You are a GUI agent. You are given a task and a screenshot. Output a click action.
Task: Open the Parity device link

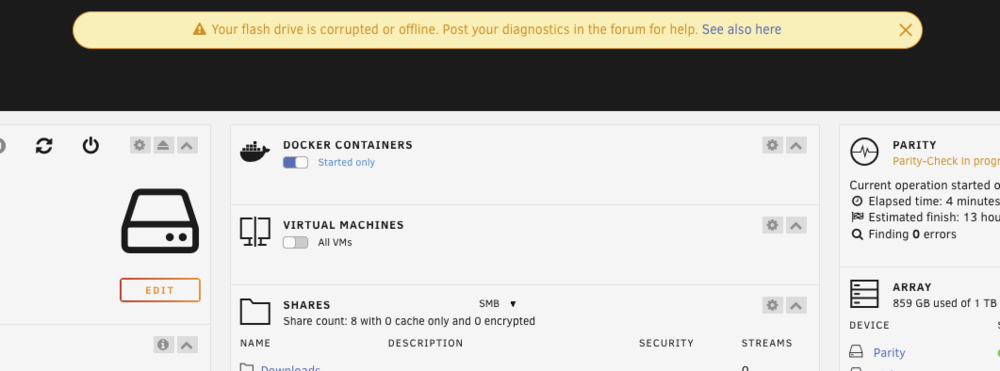click(x=889, y=353)
